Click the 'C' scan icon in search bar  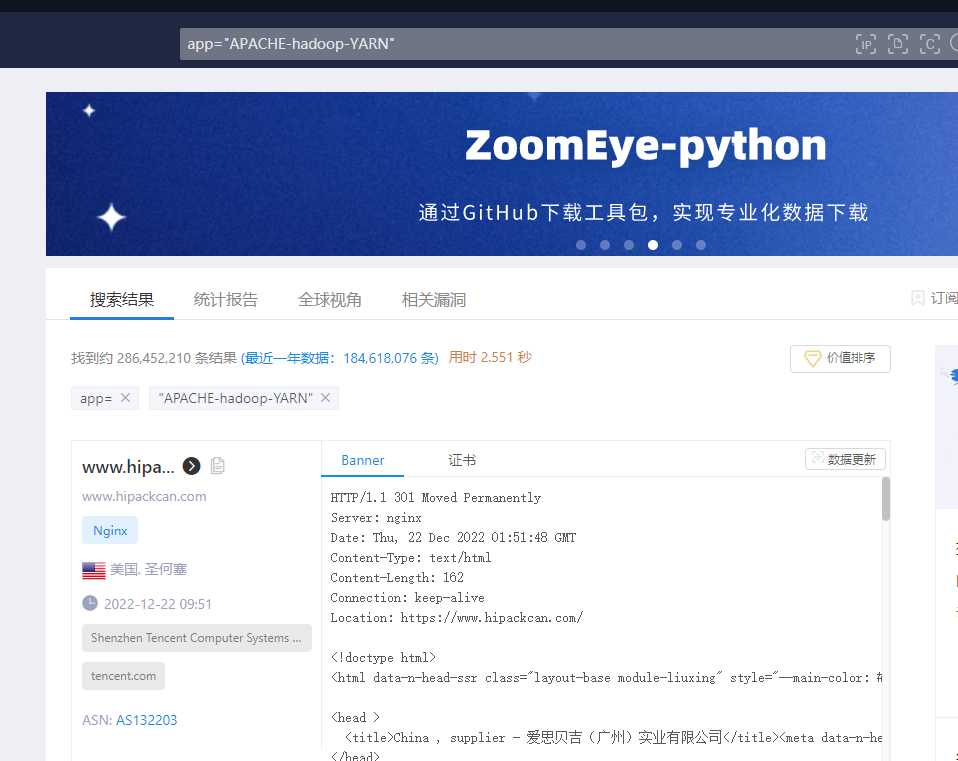pos(930,44)
